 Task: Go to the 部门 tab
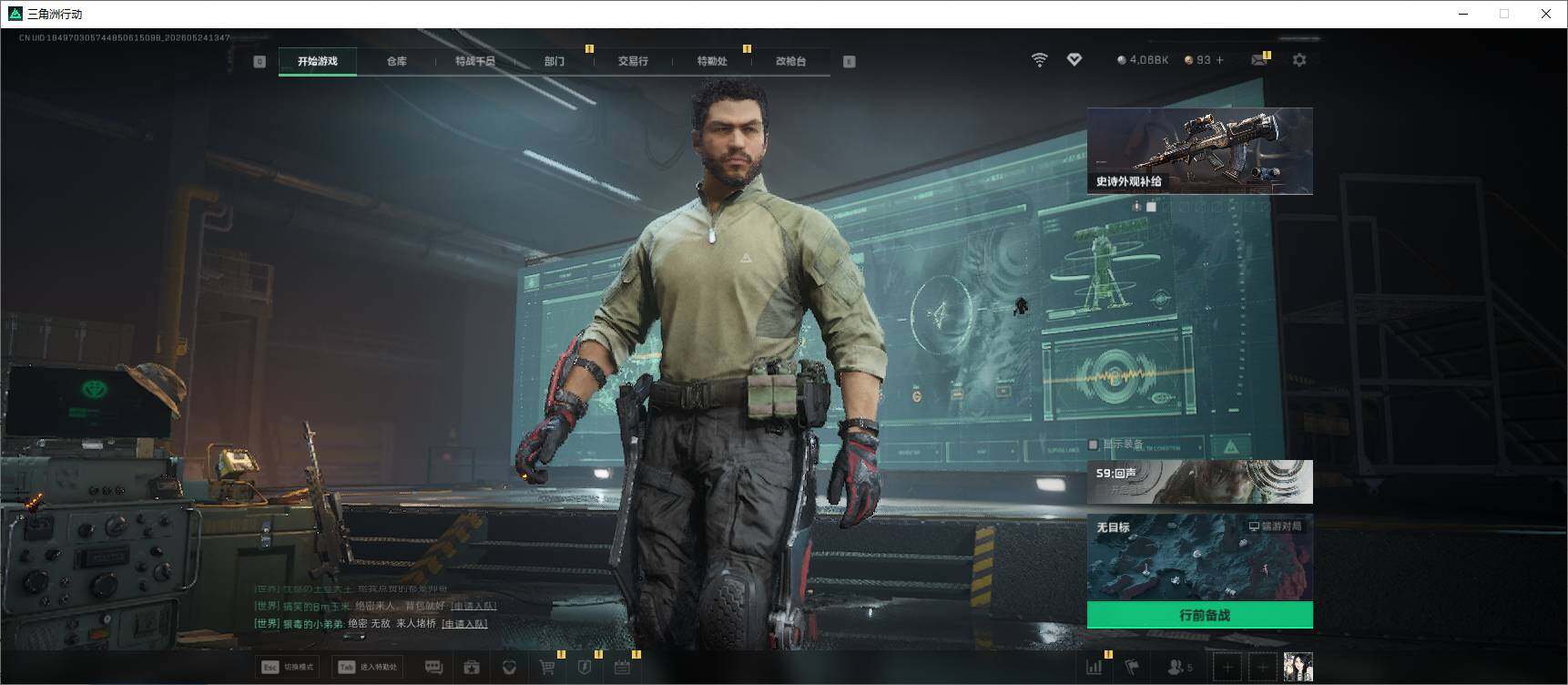coord(555,61)
